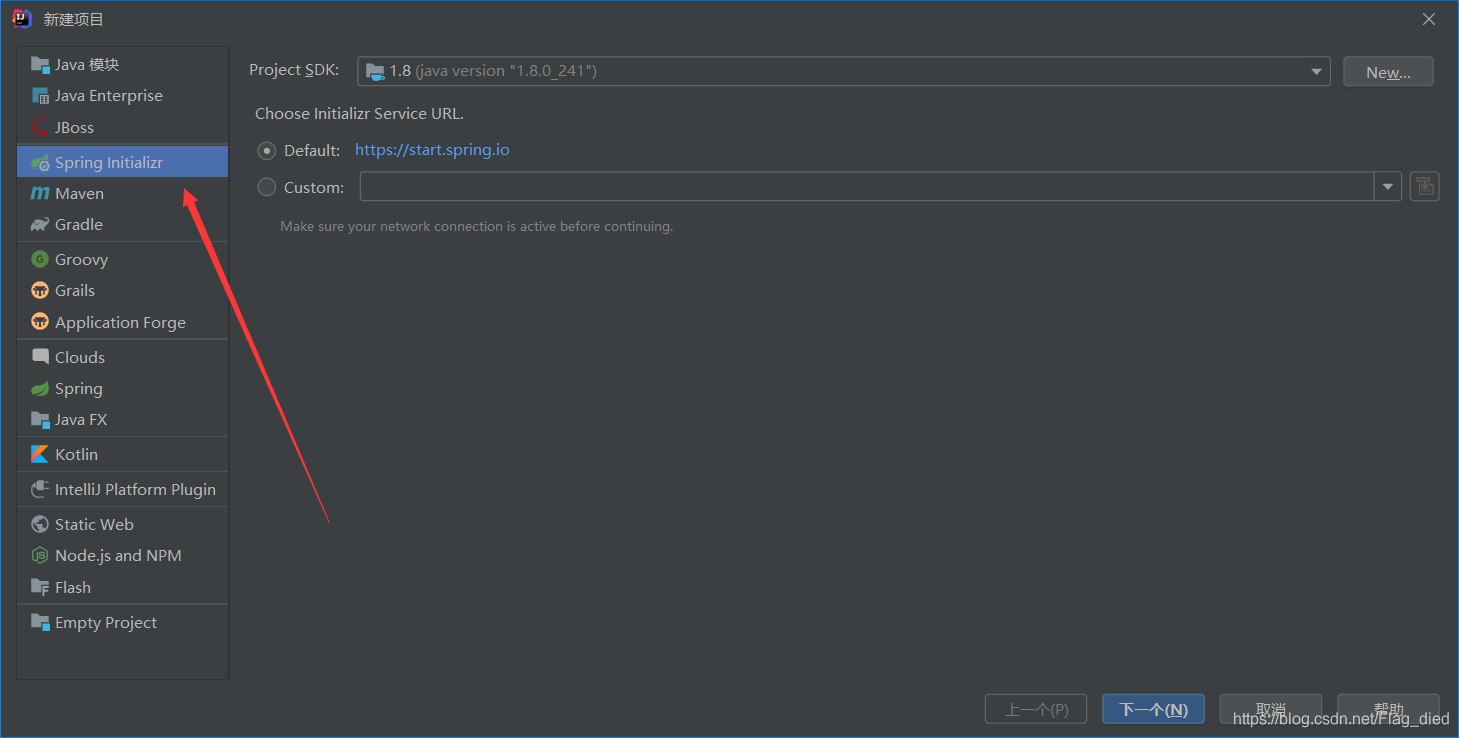The height and width of the screenshot is (738, 1459).
Task: Click the Clouds speech-bubble icon
Action: 40,357
